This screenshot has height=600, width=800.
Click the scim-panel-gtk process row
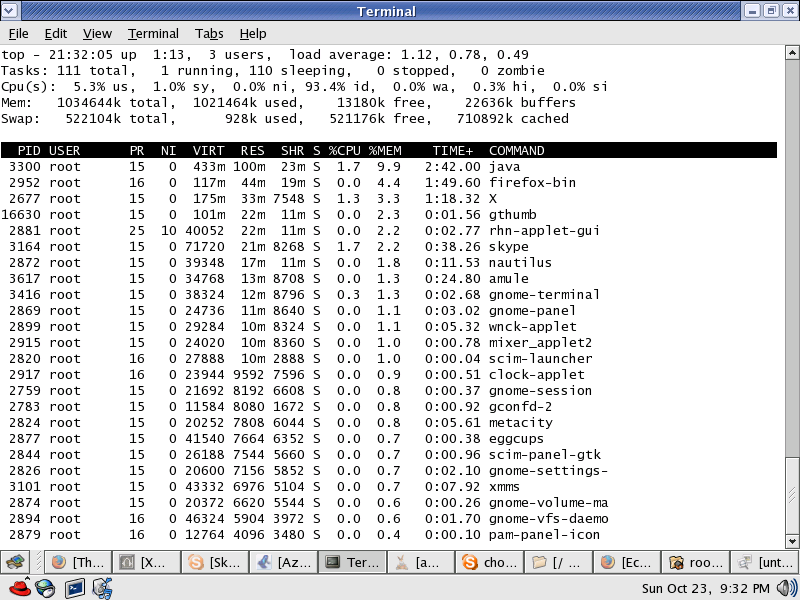click(x=389, y=455)
